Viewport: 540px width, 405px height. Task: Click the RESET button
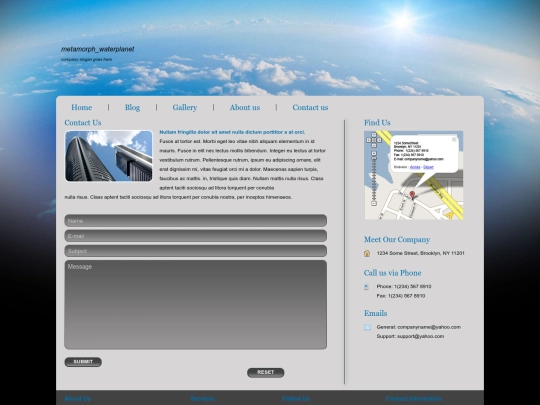tap(266, 373)
